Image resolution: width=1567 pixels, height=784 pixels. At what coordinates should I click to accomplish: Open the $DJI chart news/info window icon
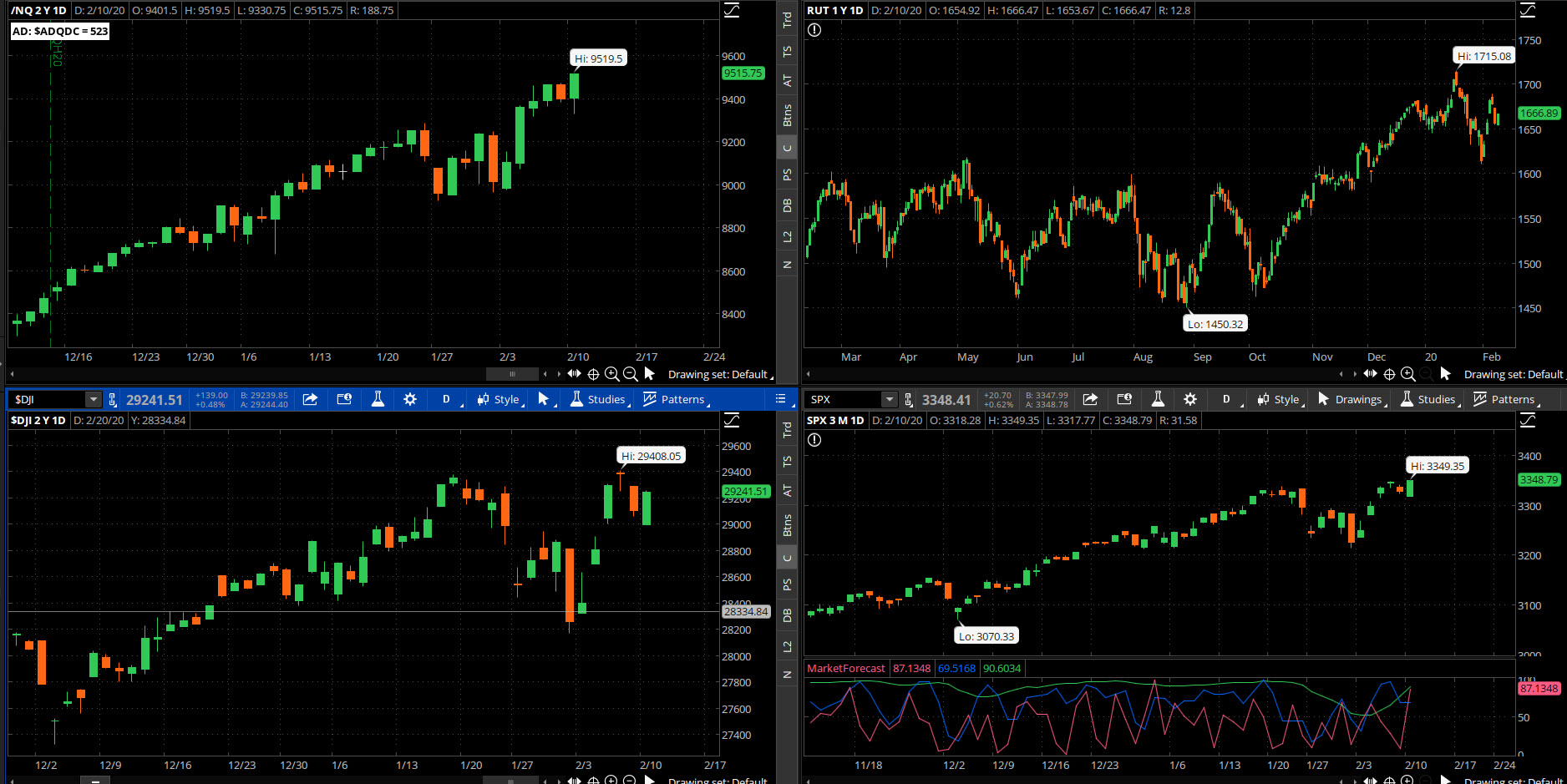point(344,399)
